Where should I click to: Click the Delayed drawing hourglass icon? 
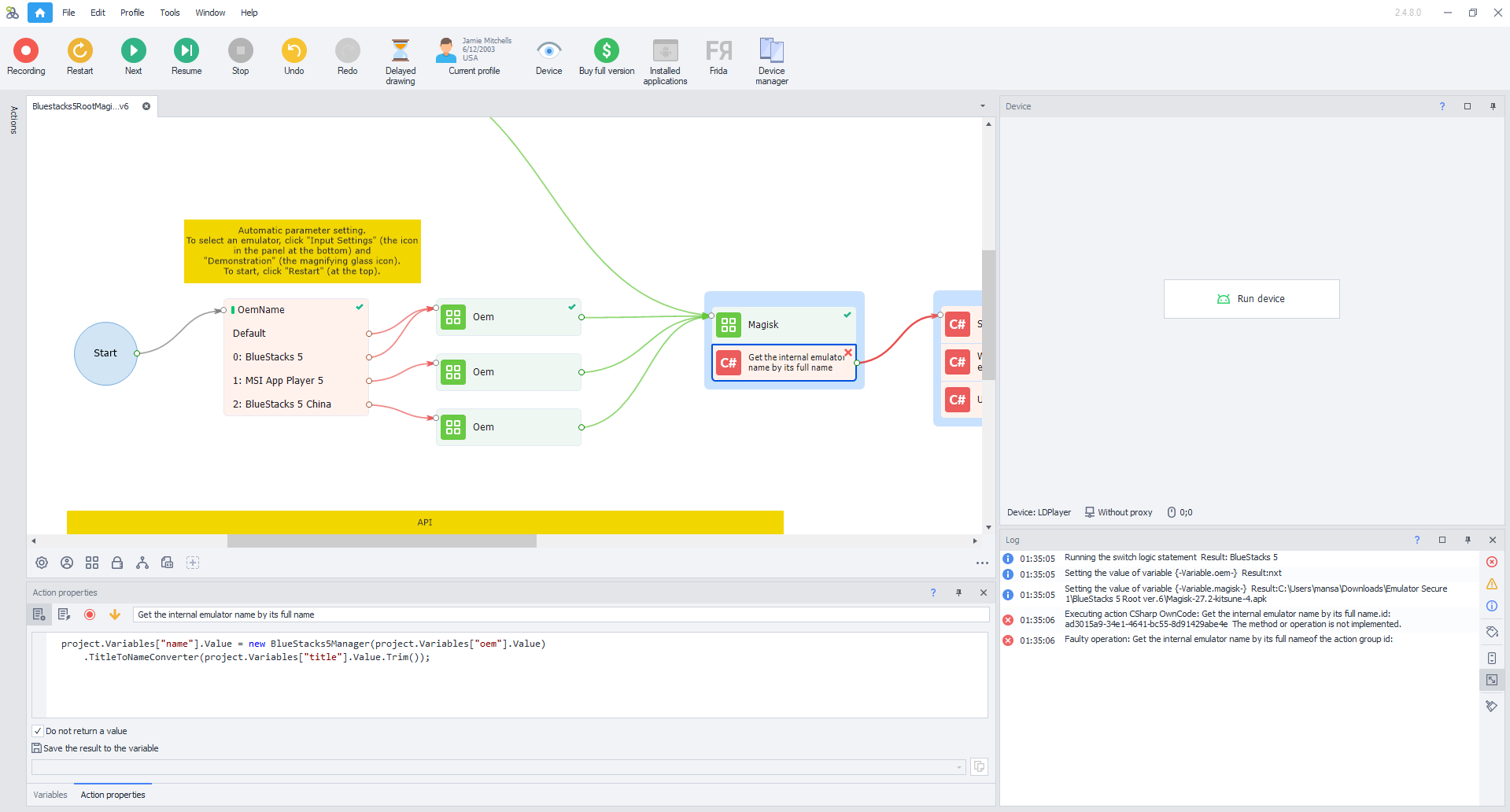click(x=400, y=51)
